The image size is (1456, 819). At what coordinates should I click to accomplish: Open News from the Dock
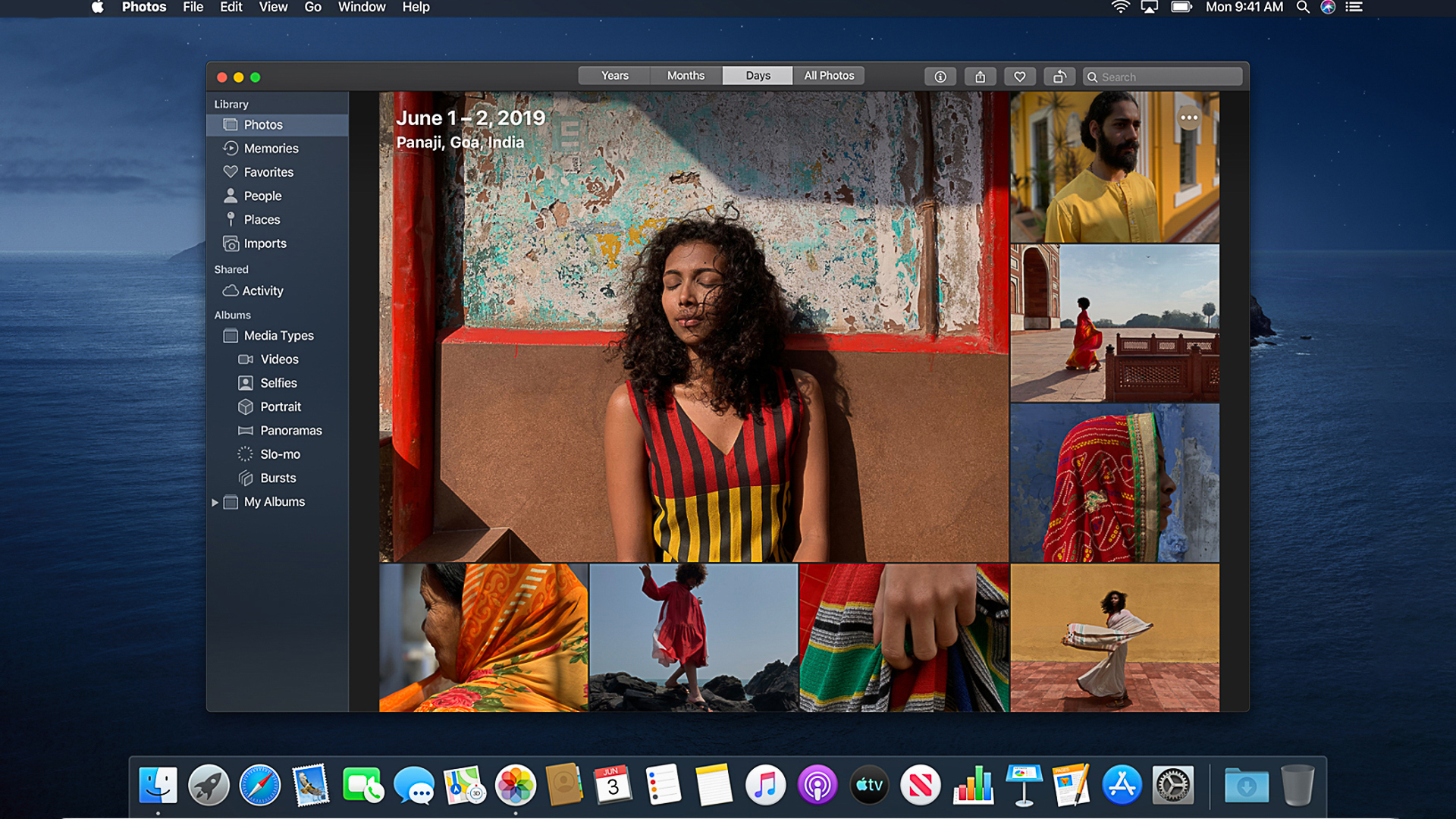tap(921, 785)
